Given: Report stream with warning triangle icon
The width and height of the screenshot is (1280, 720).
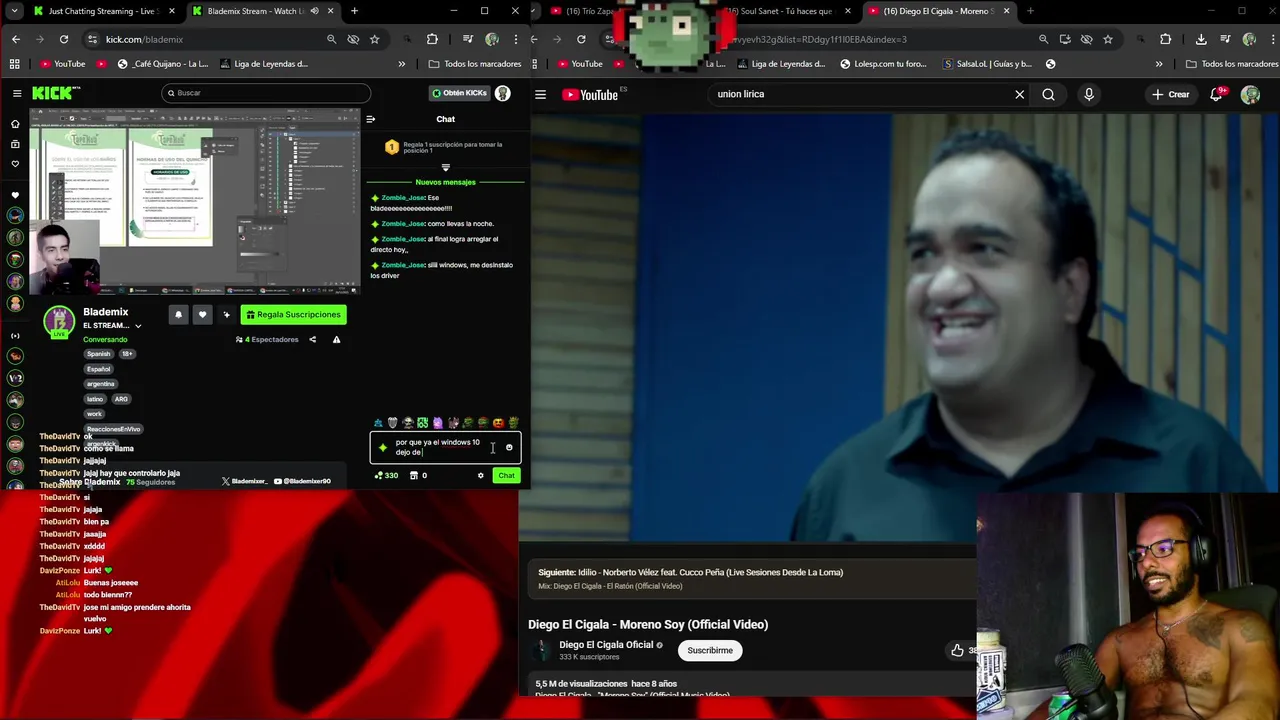Looking at the screenshot, I should tap(336, 340).
